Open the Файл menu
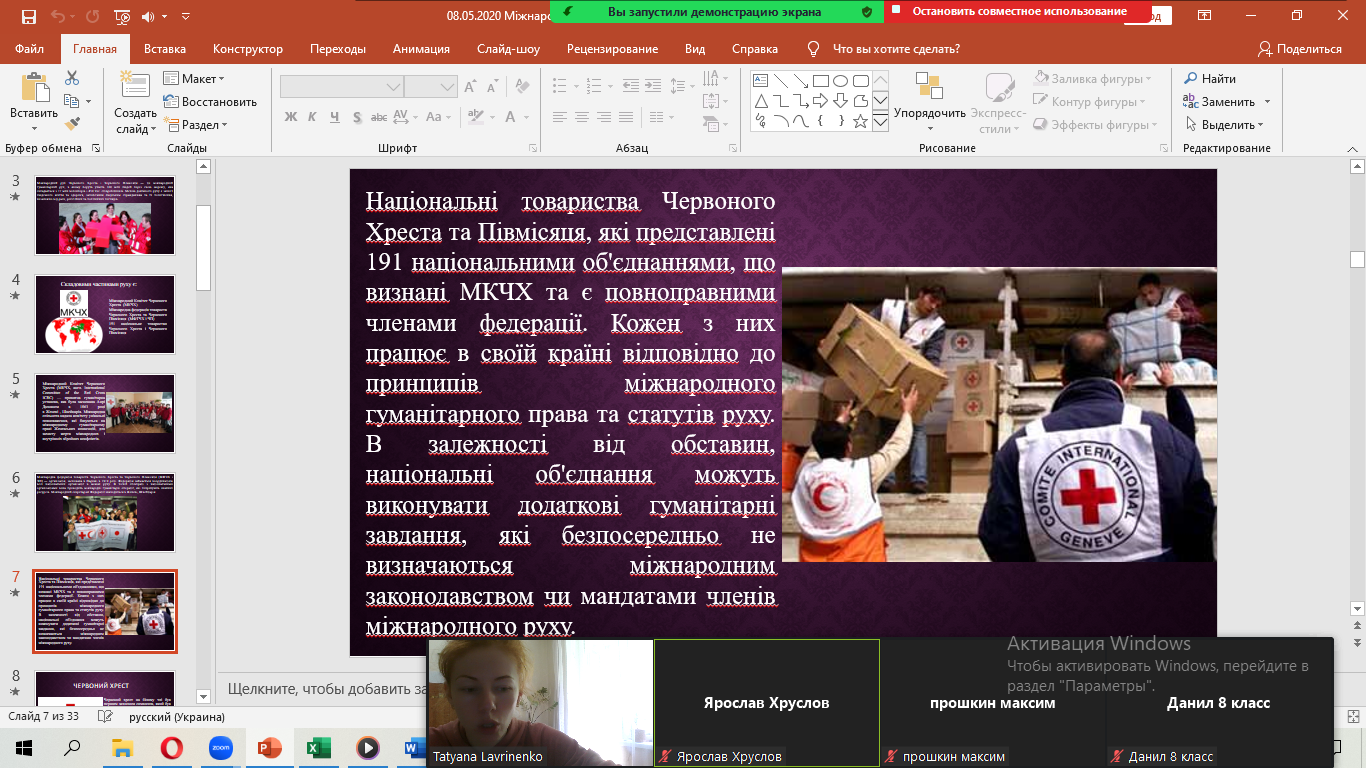 pyautogui.click(x=30, y=49)
